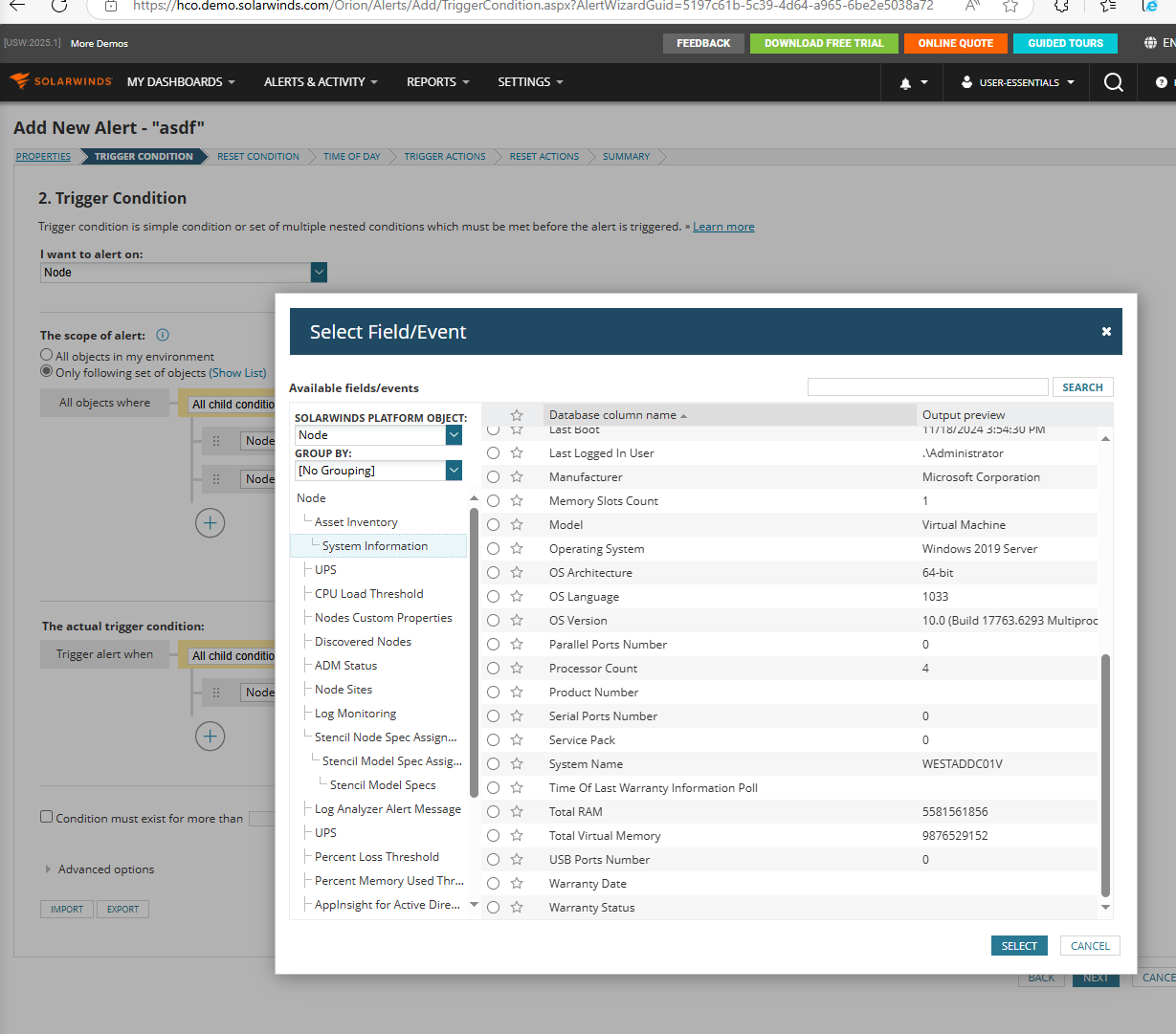The width and height of the screenshot is (1176, 1034).
Task: Open Alerts & Activity menu
Action: point(321,82)
